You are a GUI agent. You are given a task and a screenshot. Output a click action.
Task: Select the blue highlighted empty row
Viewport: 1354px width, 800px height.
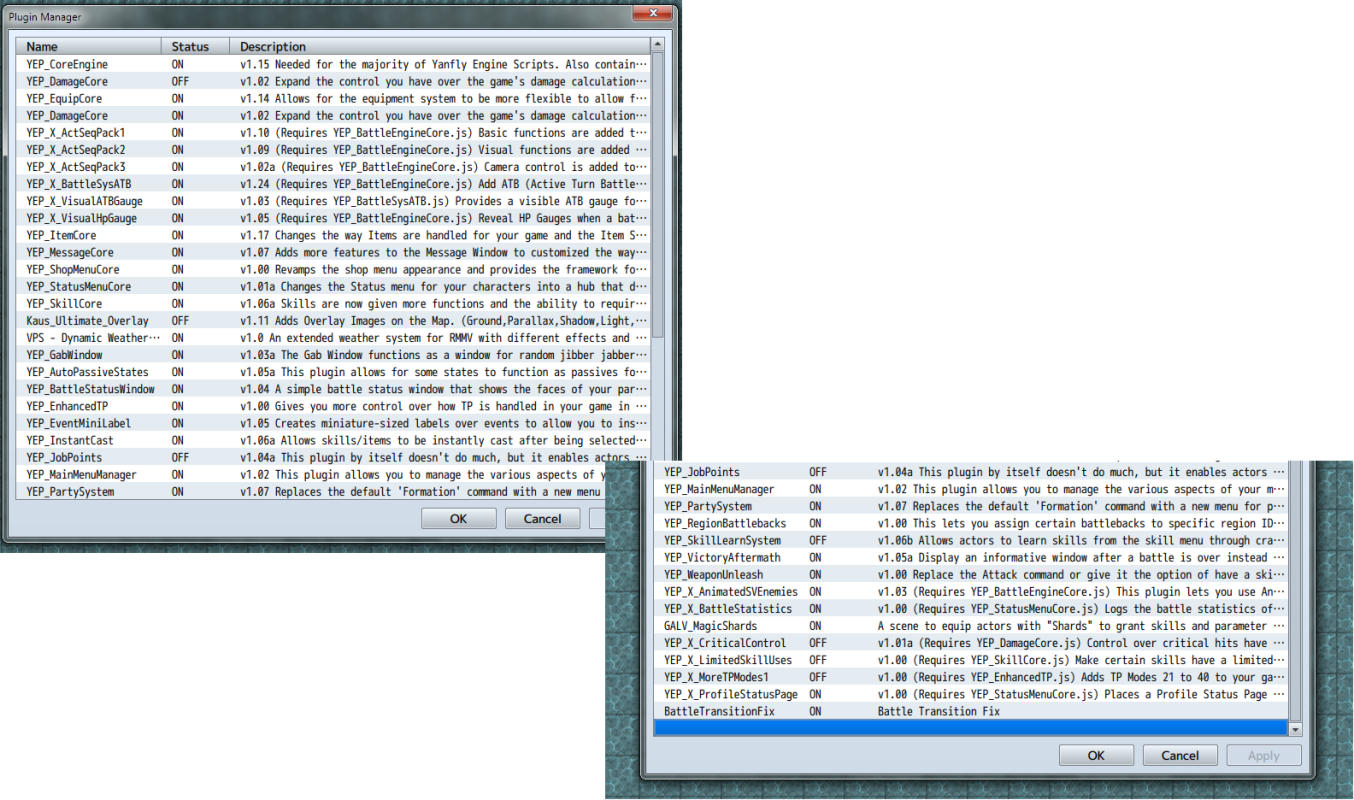point(971,729)
